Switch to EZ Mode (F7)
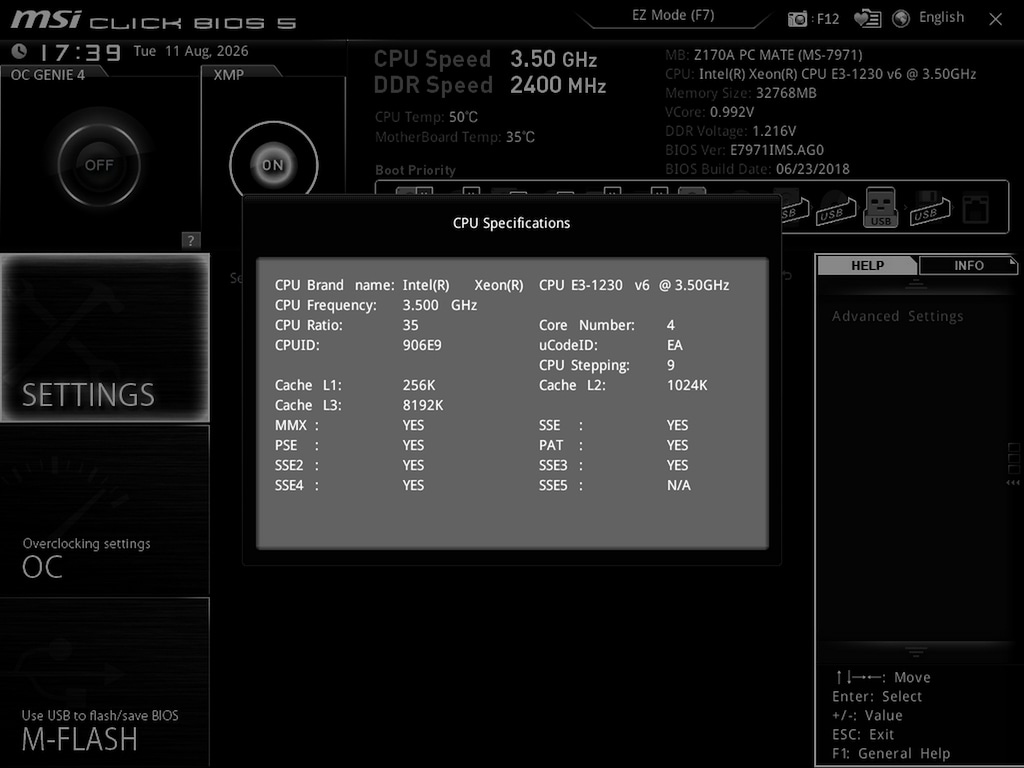1024x768 pixels. click(x=673, y=15)
